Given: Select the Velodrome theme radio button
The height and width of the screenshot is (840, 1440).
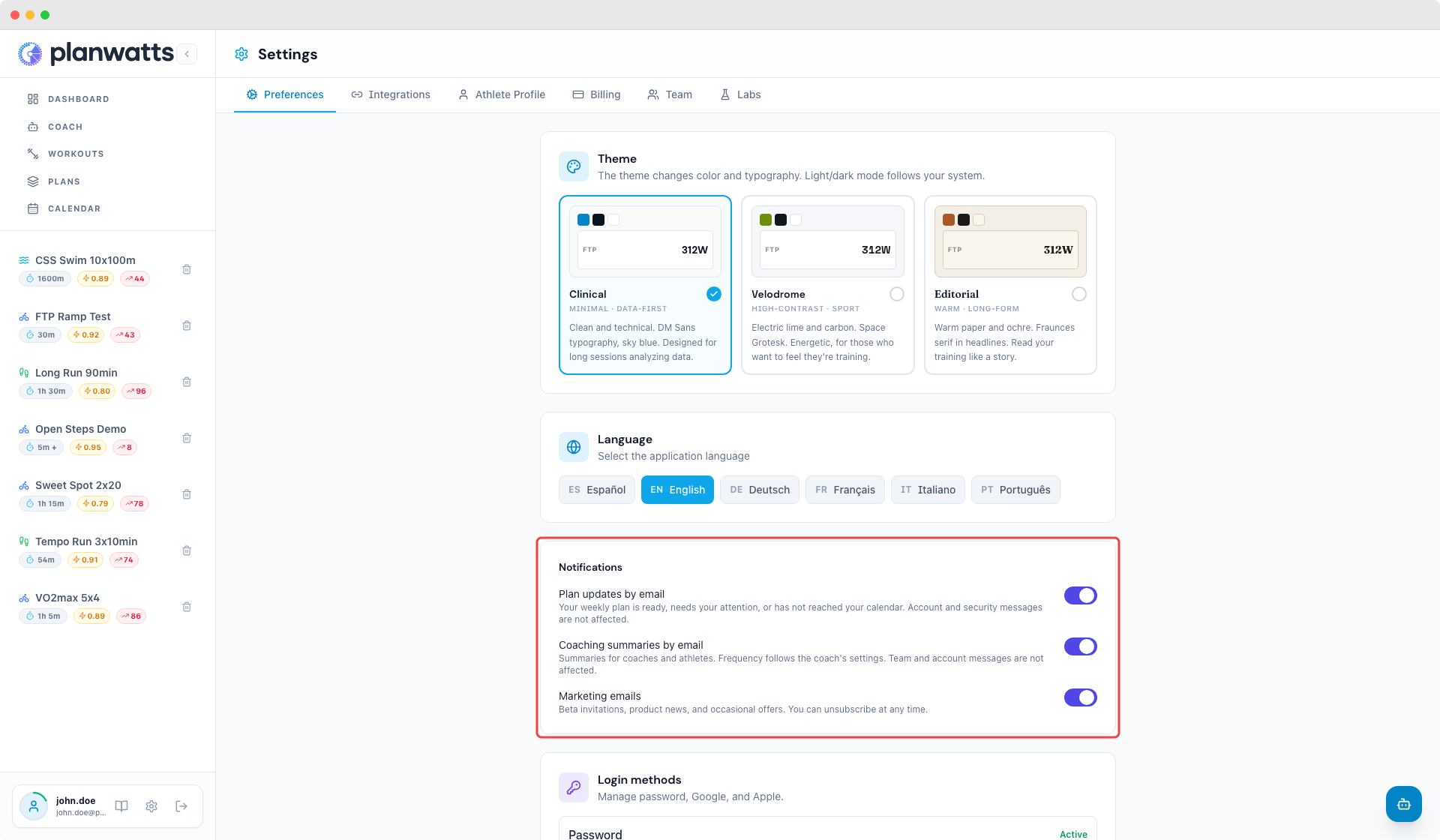Looking at the screenshot, I should [897, 294].
